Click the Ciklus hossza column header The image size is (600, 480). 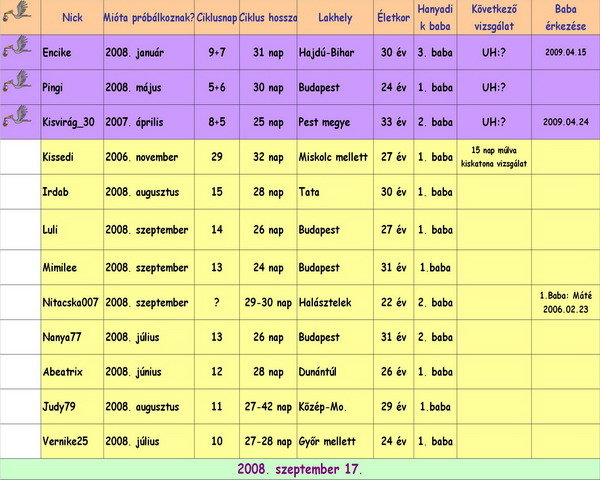click(267, 18)
